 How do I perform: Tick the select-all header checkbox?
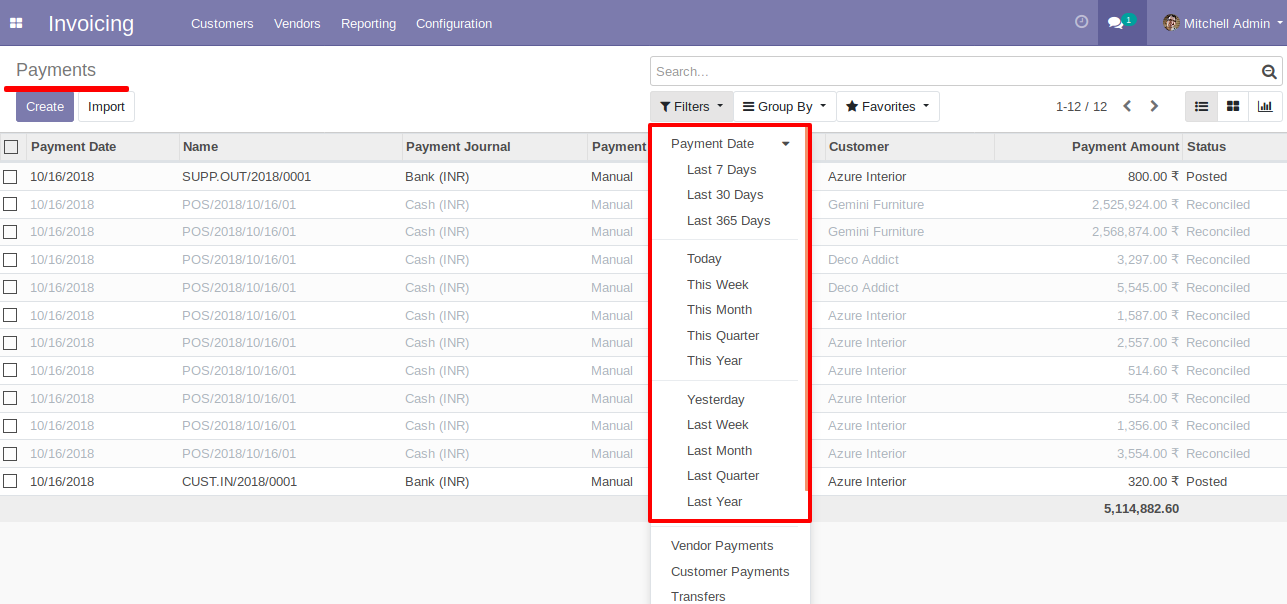coord(11,147)
